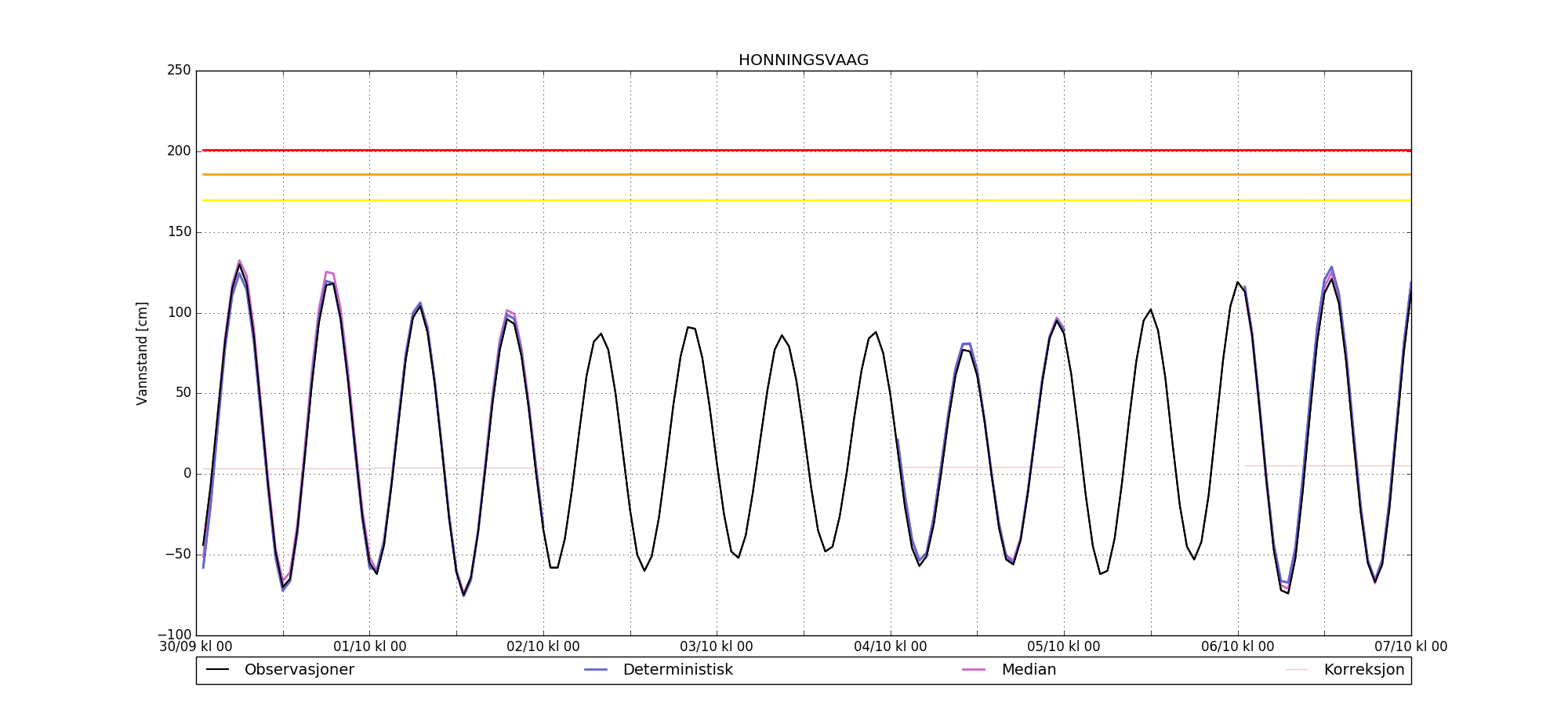Click the 250 y-axis tick label
Image resolution: width=1568 pixels, height=706 pixels.
pos(179,71)
